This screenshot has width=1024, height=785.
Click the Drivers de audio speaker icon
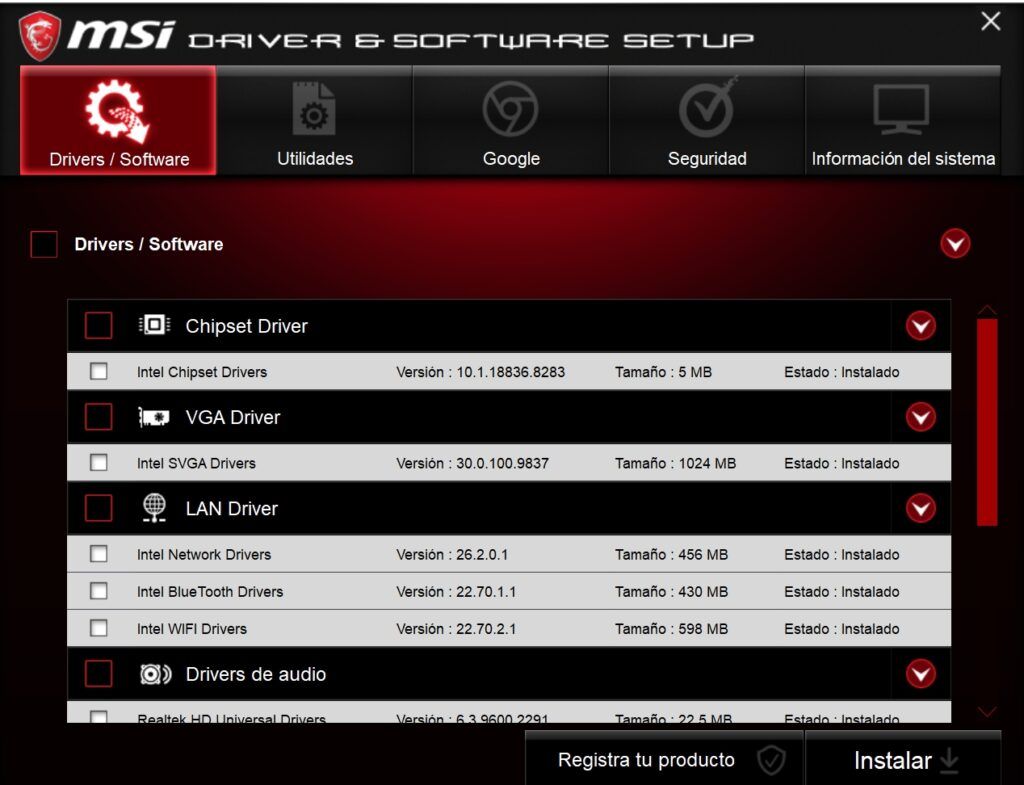[x=155, y=674]
